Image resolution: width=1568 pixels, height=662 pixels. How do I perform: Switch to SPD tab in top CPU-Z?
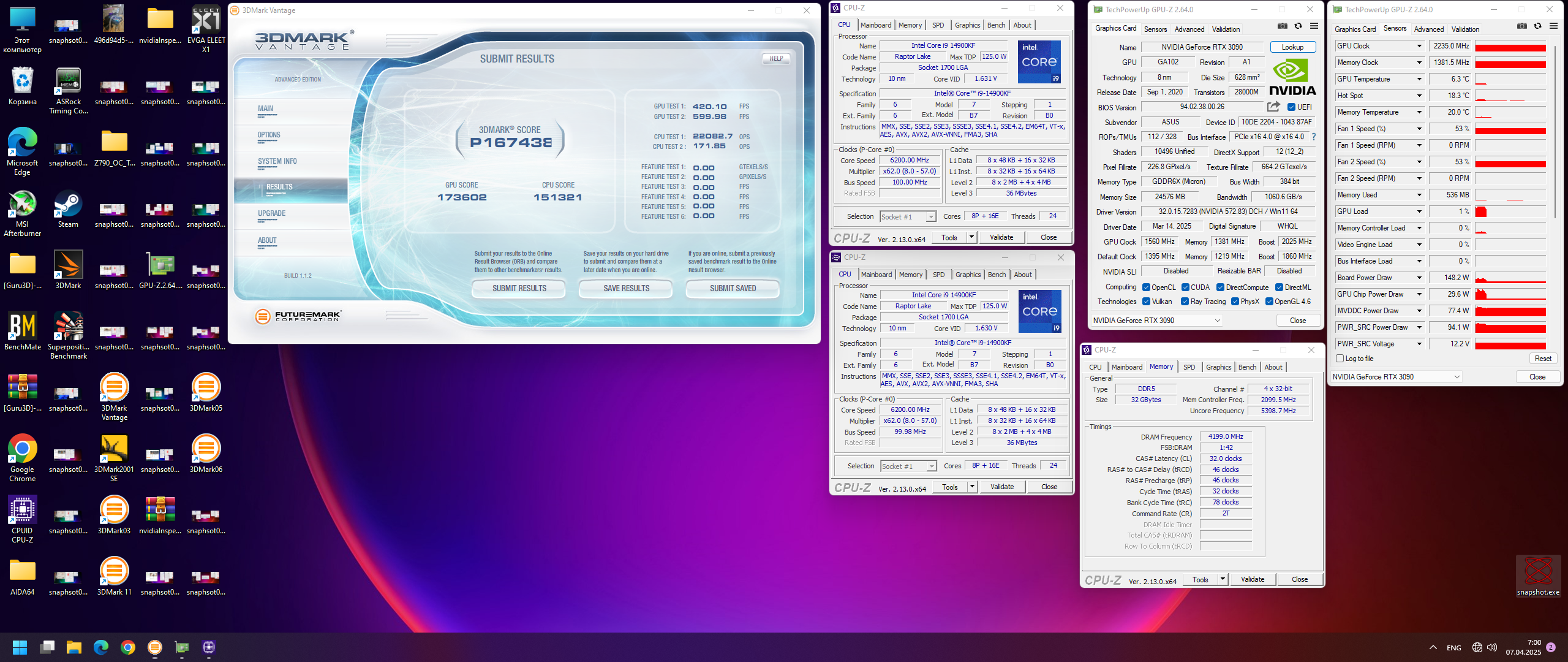click(938, 25)
